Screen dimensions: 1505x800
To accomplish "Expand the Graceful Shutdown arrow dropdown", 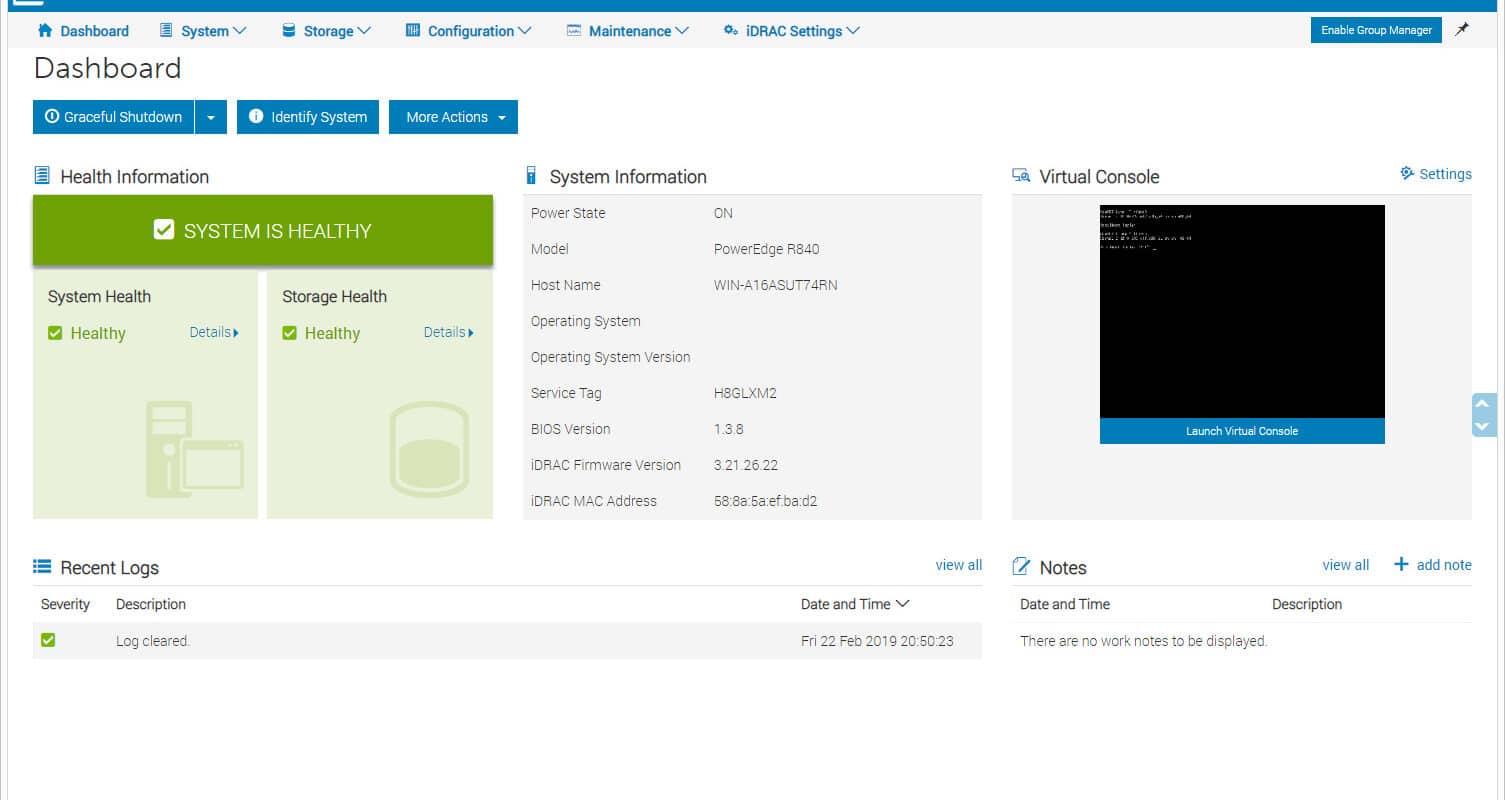I will pos(211,117).
